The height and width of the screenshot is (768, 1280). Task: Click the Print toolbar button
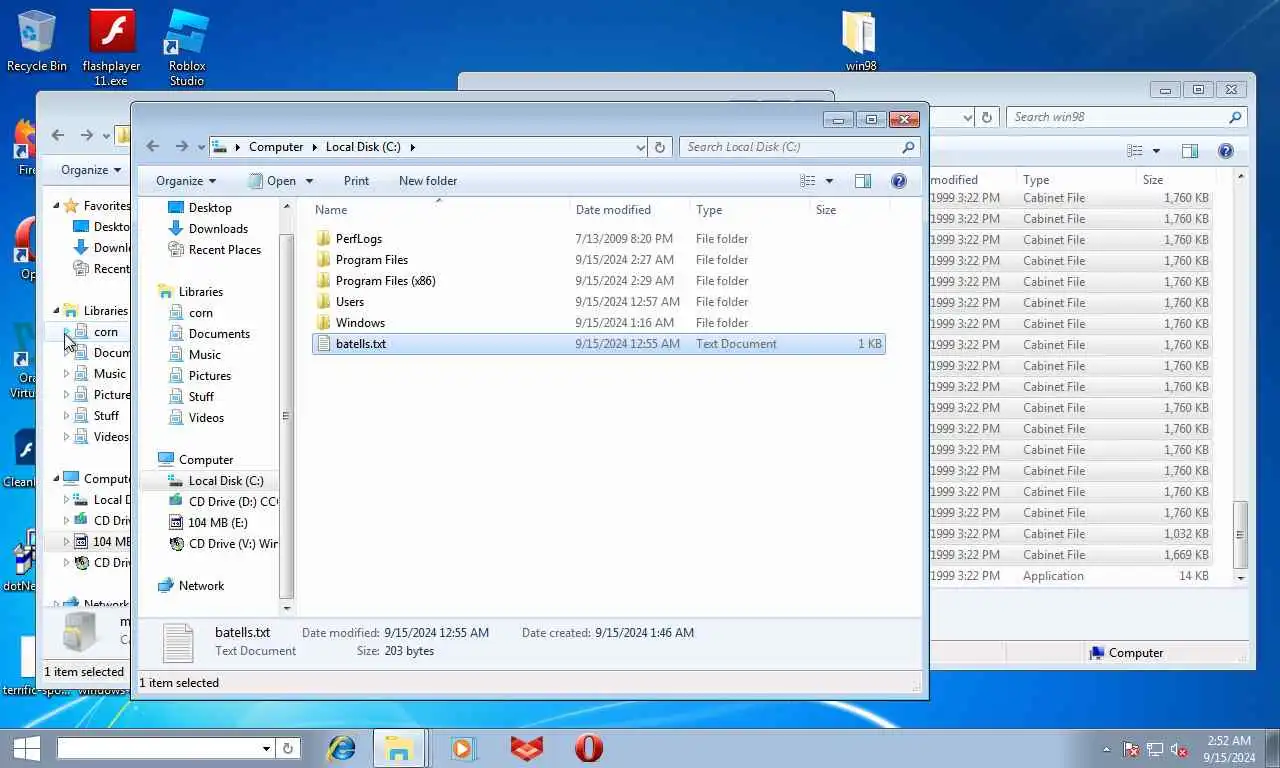[356, 181]
